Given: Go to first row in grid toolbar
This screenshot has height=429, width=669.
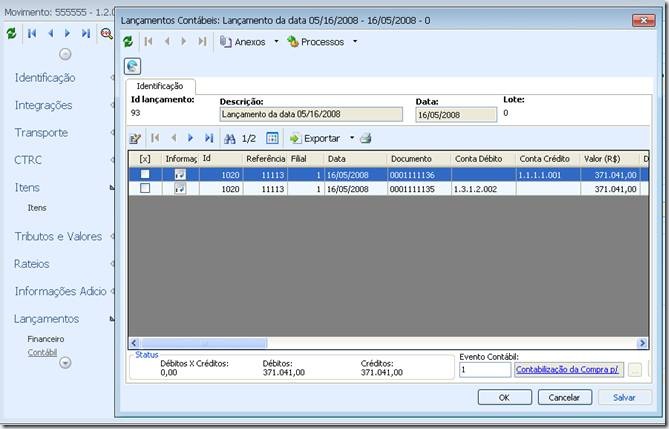Looking at the screenshot, I should (155, 138).
